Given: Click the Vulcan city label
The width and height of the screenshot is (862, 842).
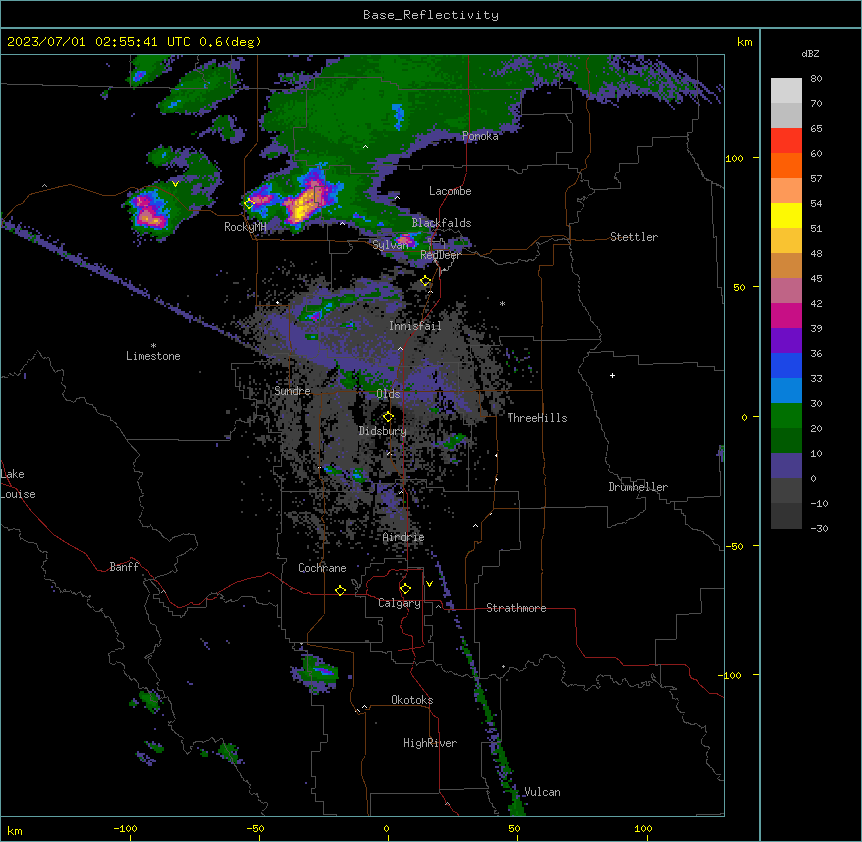Looking at the screenshot, I should pyautogui.click(x=542, y=792).
